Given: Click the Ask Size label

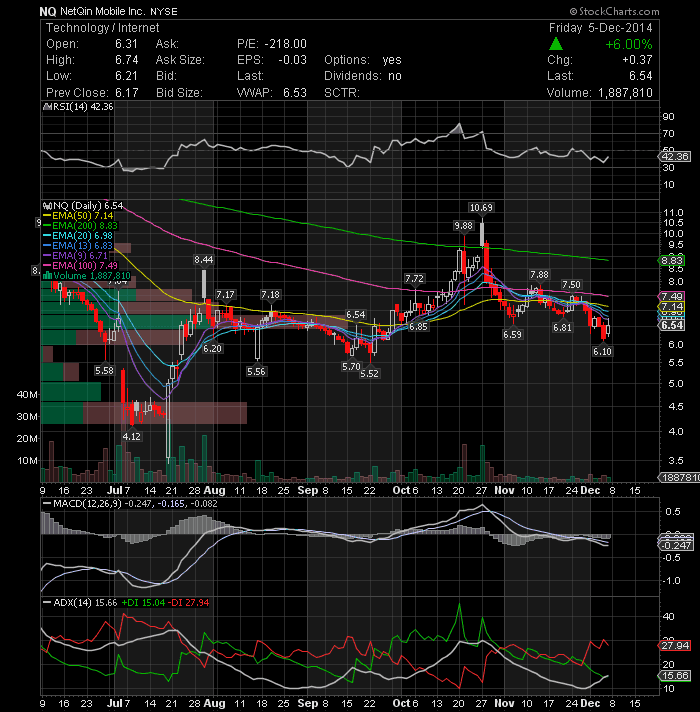Looking at the screenshot, I should [180, 60].
